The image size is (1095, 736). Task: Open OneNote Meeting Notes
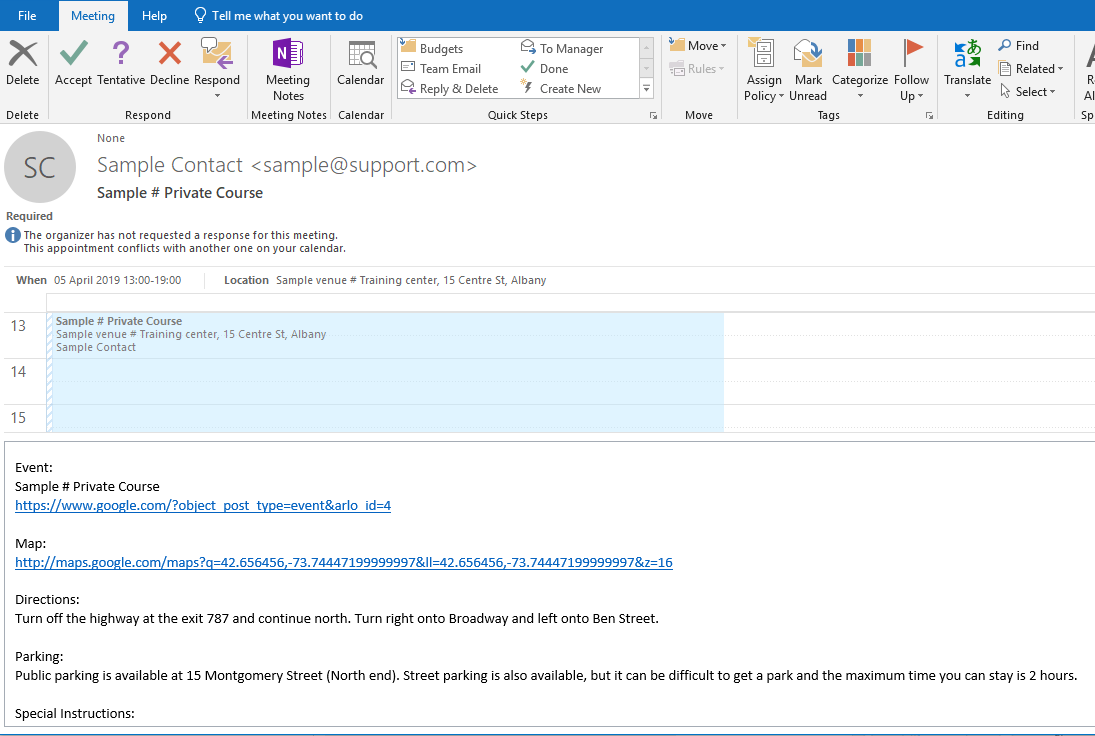[288, 70]
